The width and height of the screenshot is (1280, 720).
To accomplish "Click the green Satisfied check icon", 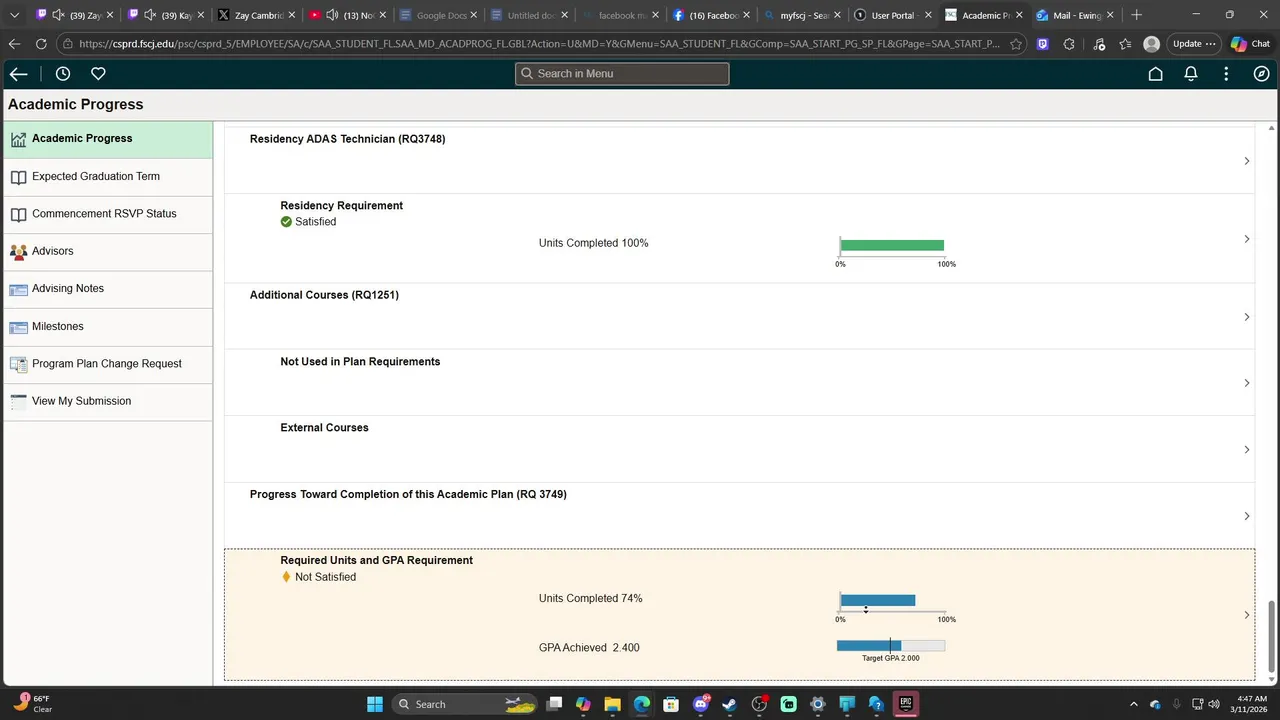I will [286, 222].
